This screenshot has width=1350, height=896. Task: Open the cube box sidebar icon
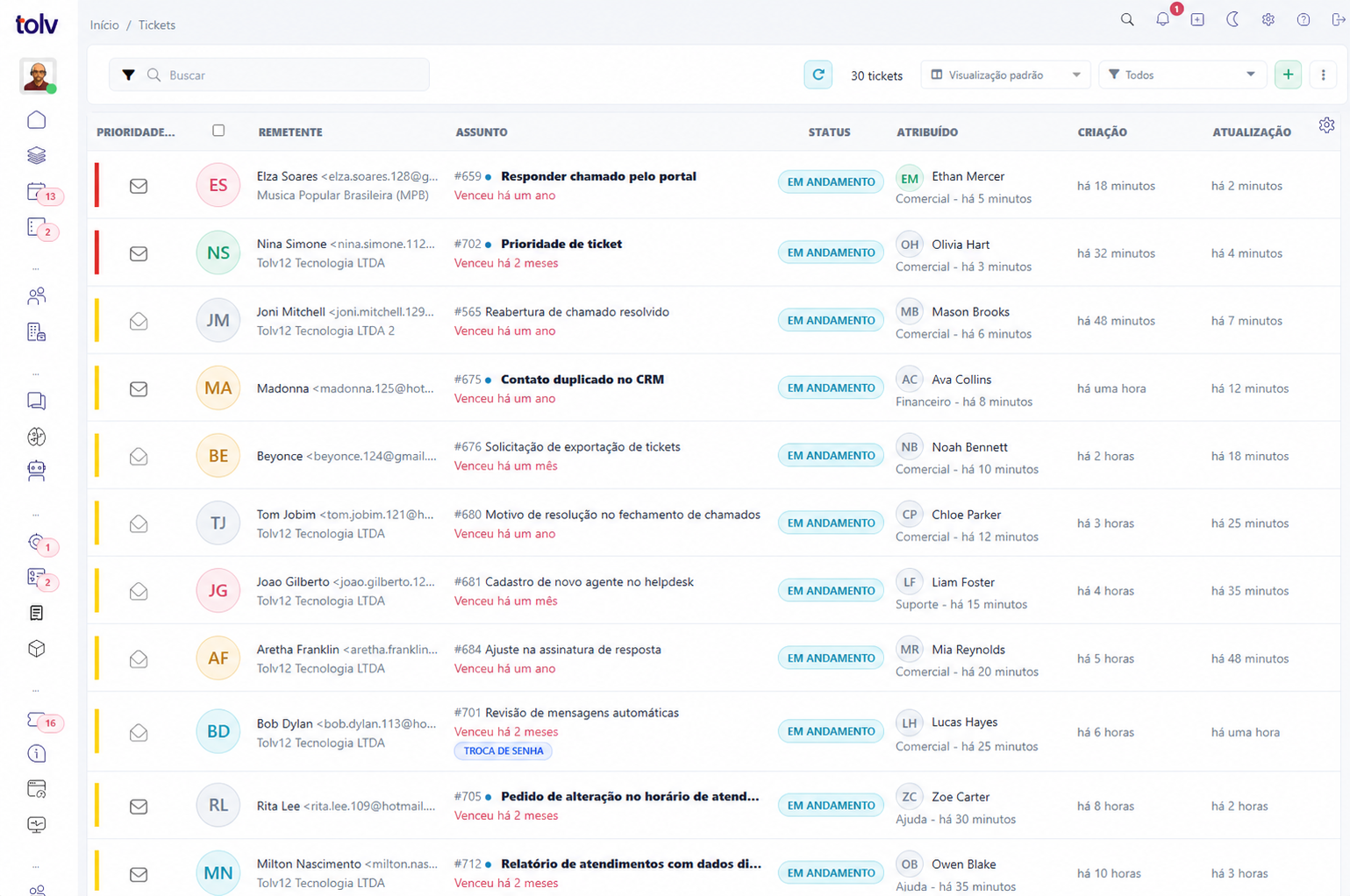click(36, 649)
